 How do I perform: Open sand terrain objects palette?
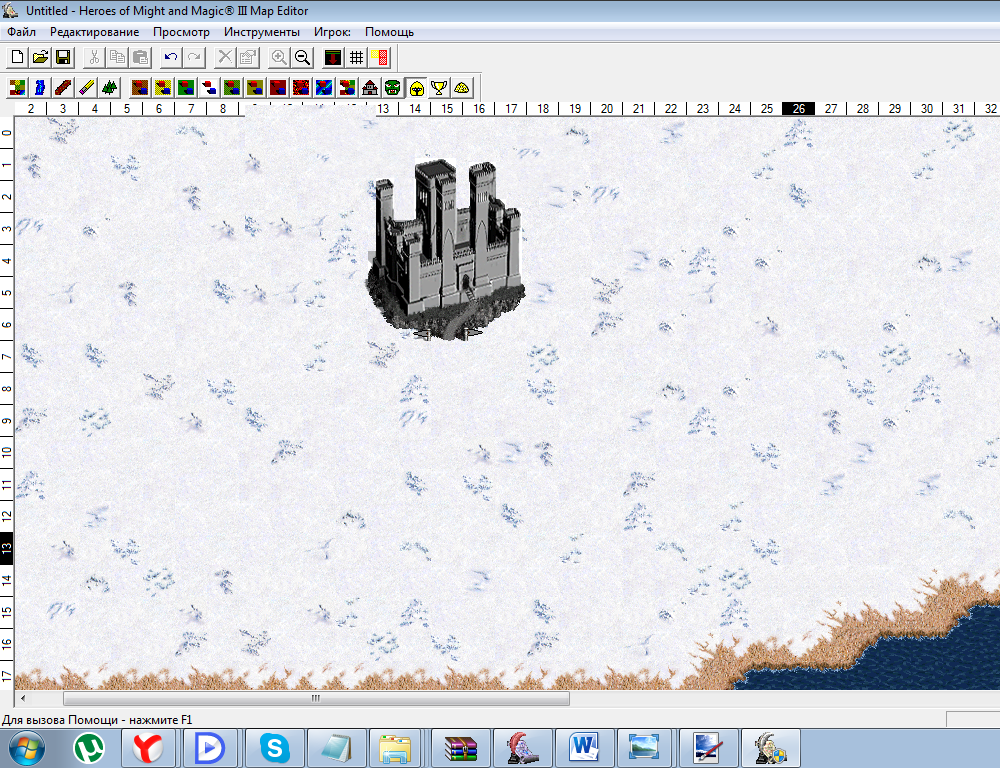tap(163, 87)
